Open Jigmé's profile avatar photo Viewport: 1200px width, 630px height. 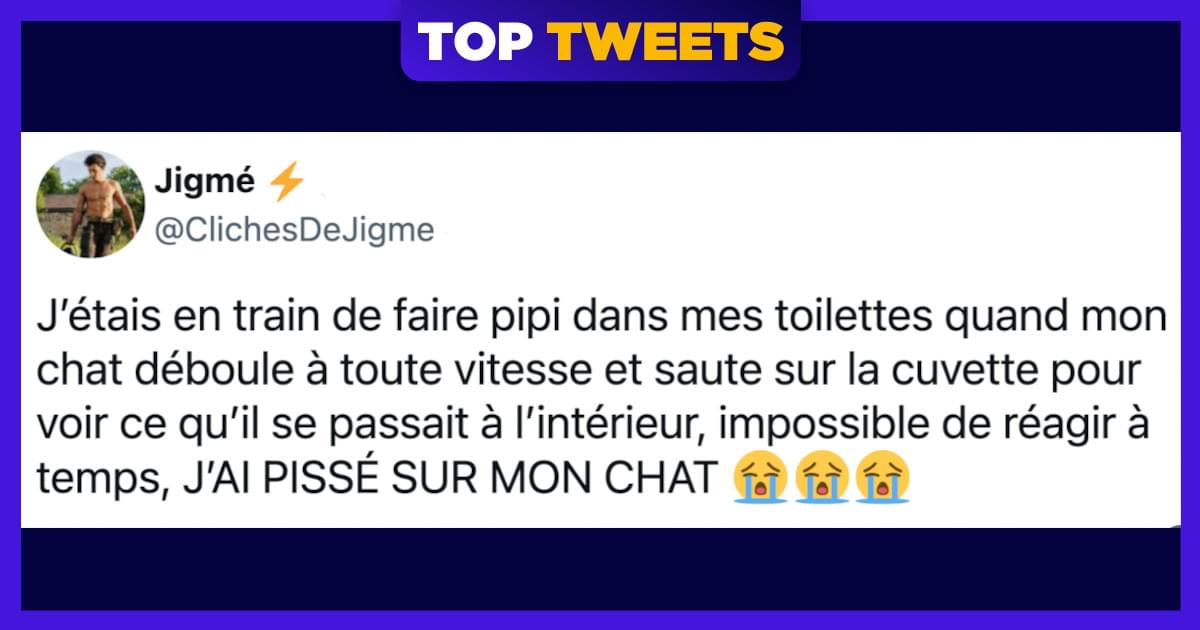click(x=91, y=203)
